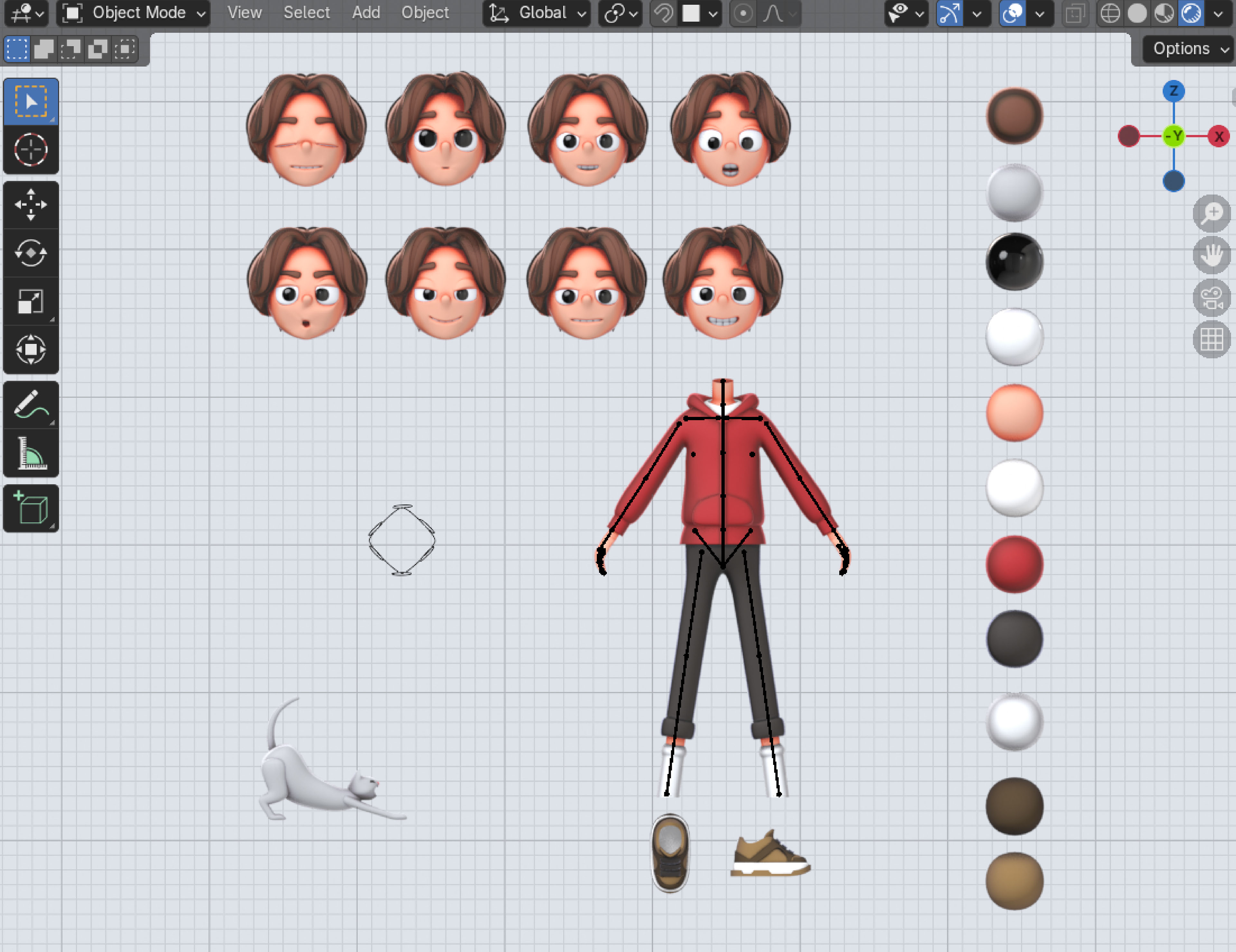Select the Measure tool

pos(31,453)
